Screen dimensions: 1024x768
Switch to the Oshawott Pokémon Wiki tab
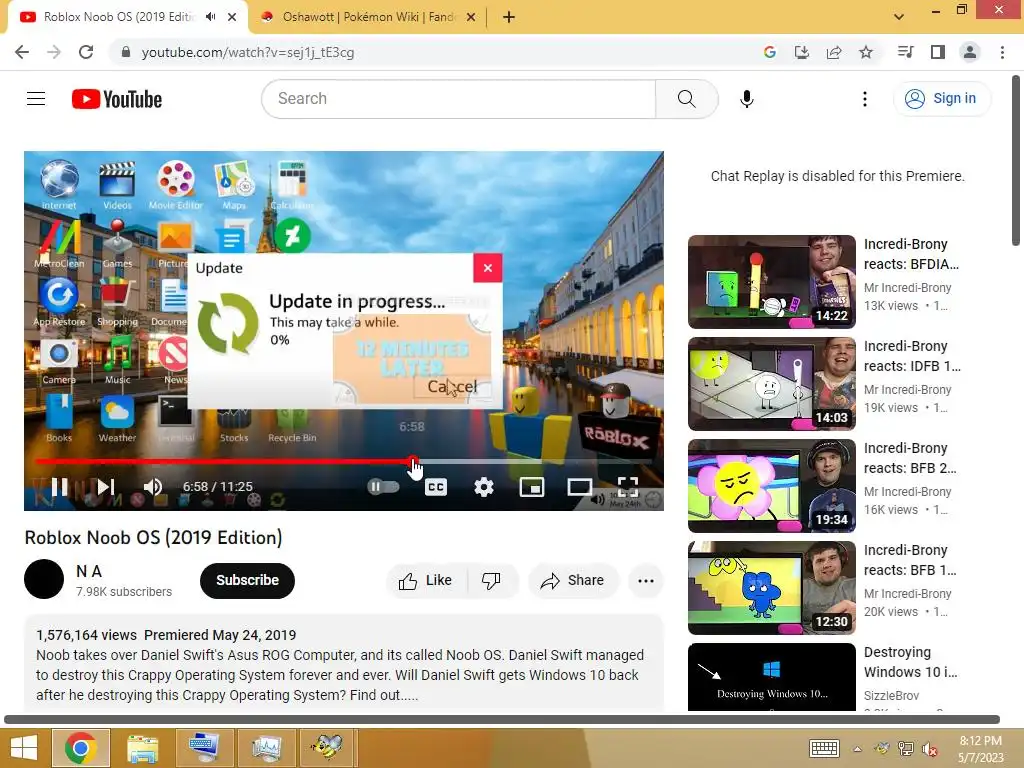point(369,17)
